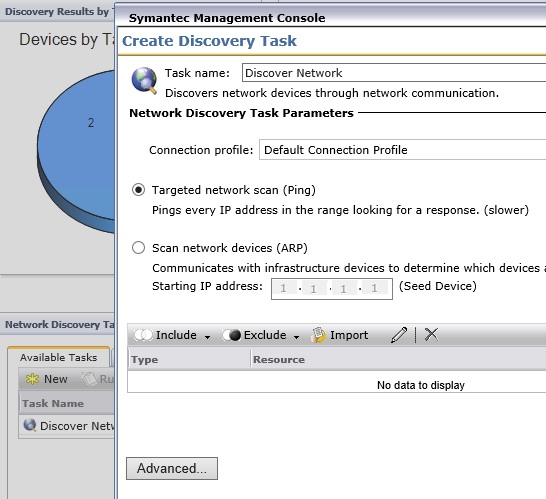The image size is (546, 499).
Task: Click the Include circles icon
Action: pyautogui.click(x=143, y=335)
